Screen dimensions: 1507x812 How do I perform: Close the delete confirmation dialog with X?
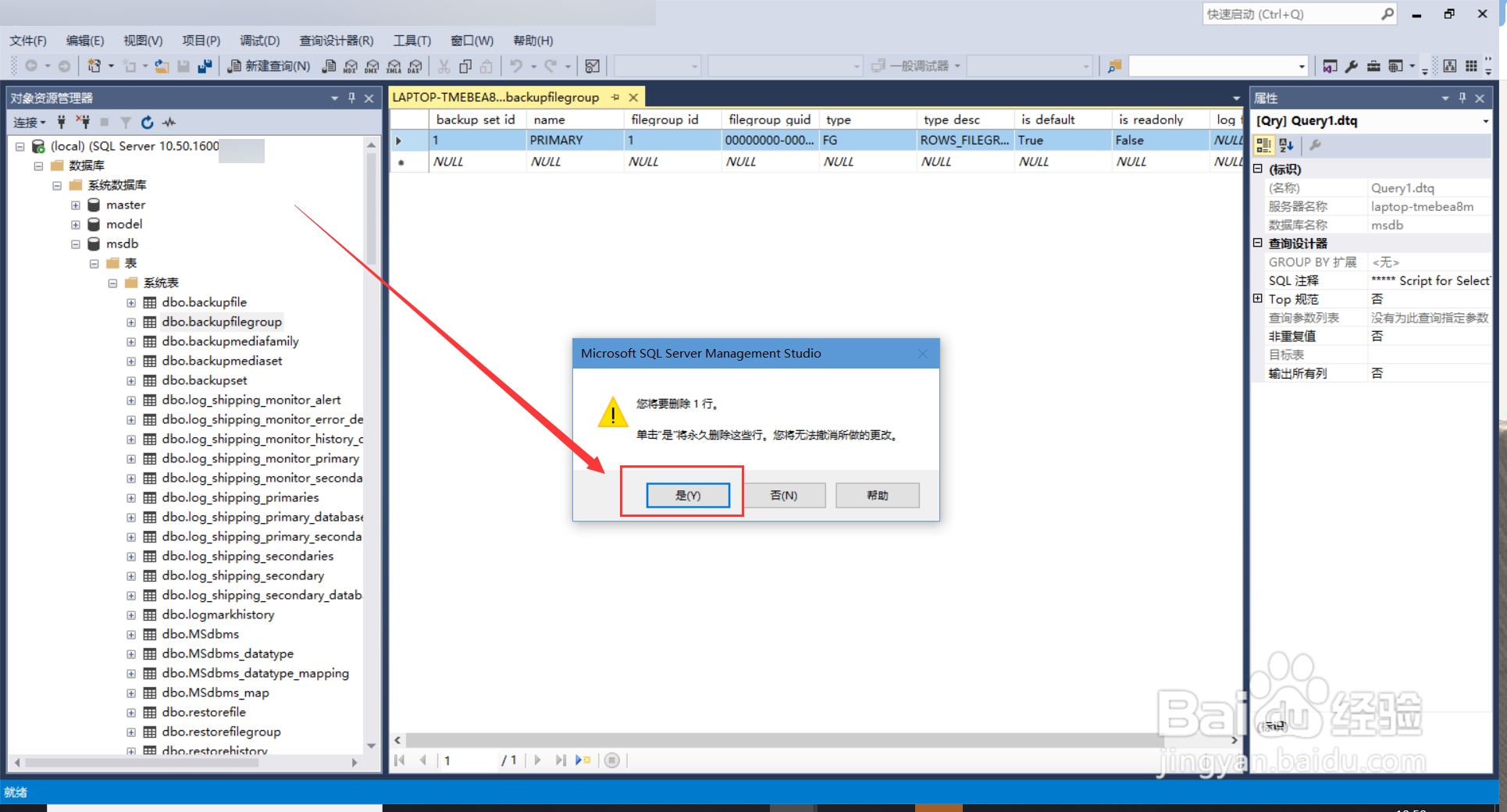tap(923, 354)
